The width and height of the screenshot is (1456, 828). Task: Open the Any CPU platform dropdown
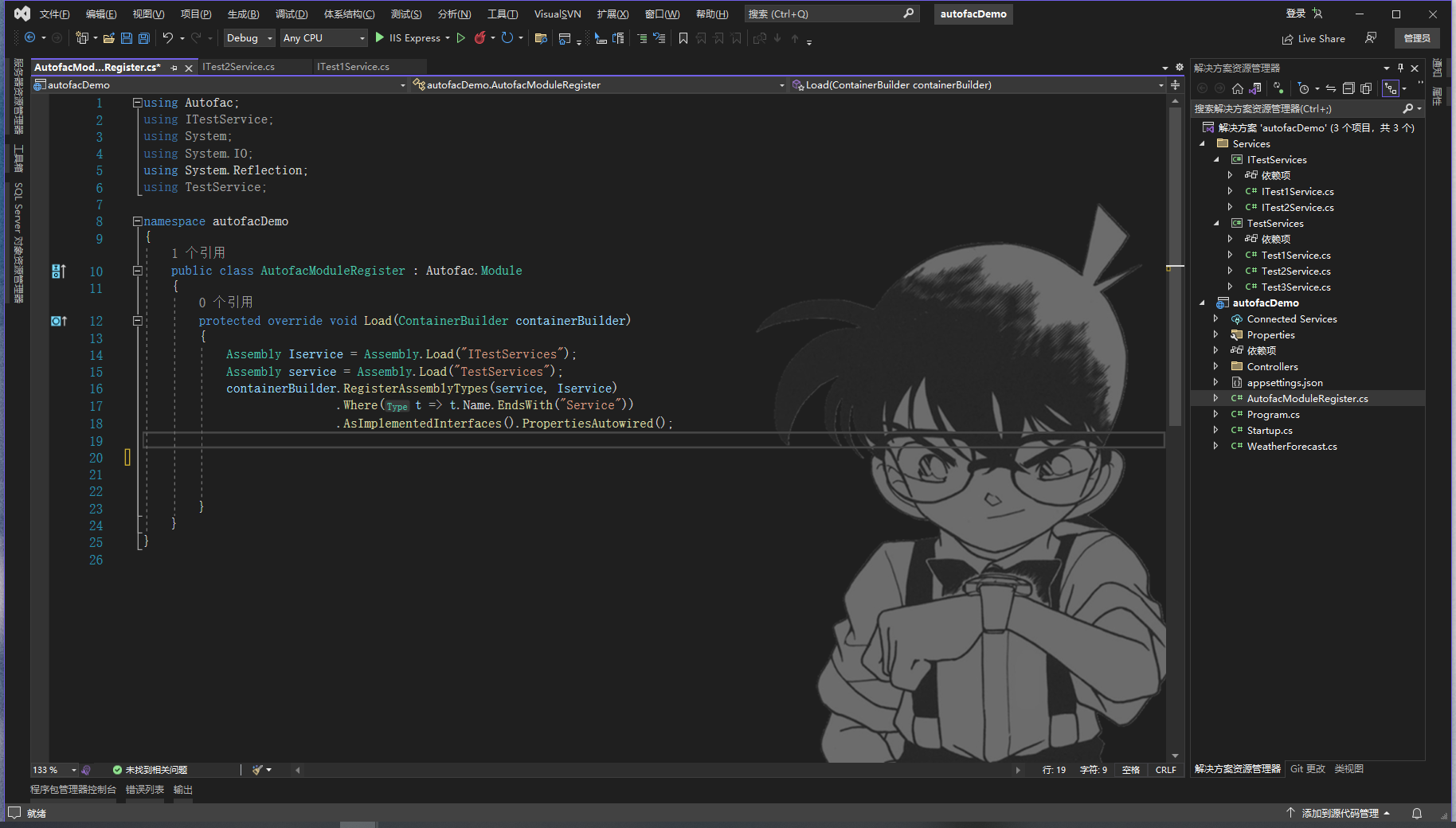tap(323, 37)
